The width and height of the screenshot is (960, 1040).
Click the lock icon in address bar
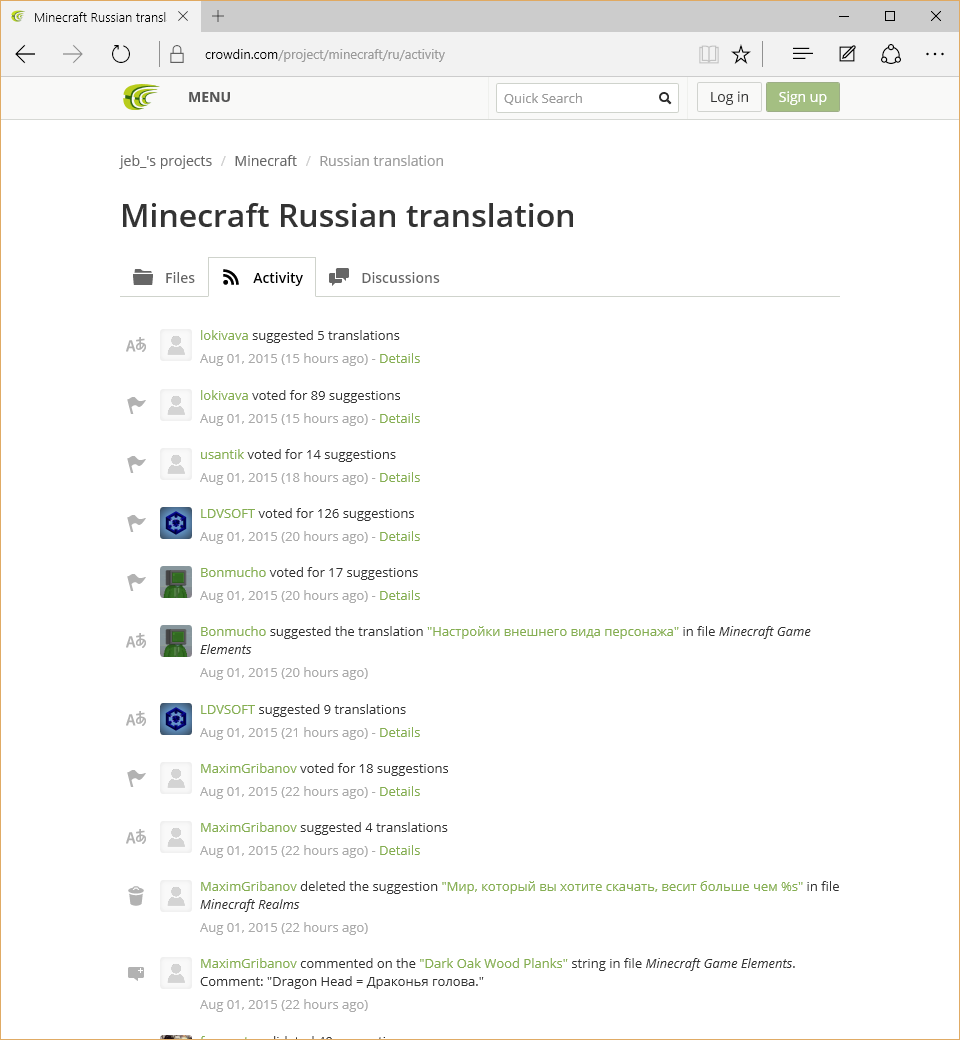[x=176, y=54]
